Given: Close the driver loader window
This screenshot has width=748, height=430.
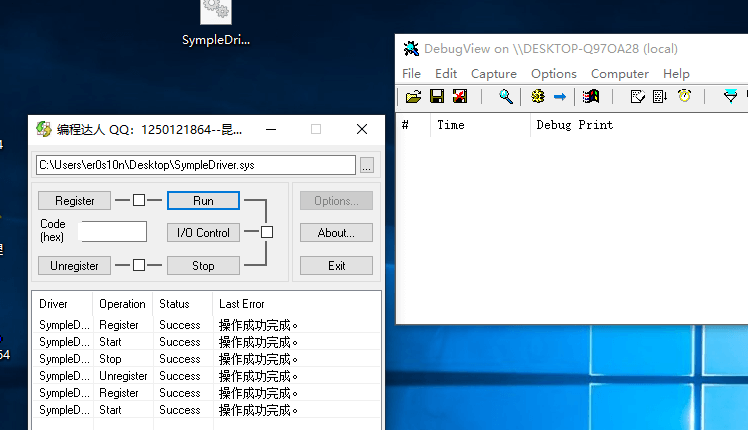Looking at the screenshot, I should pos(362,129).
